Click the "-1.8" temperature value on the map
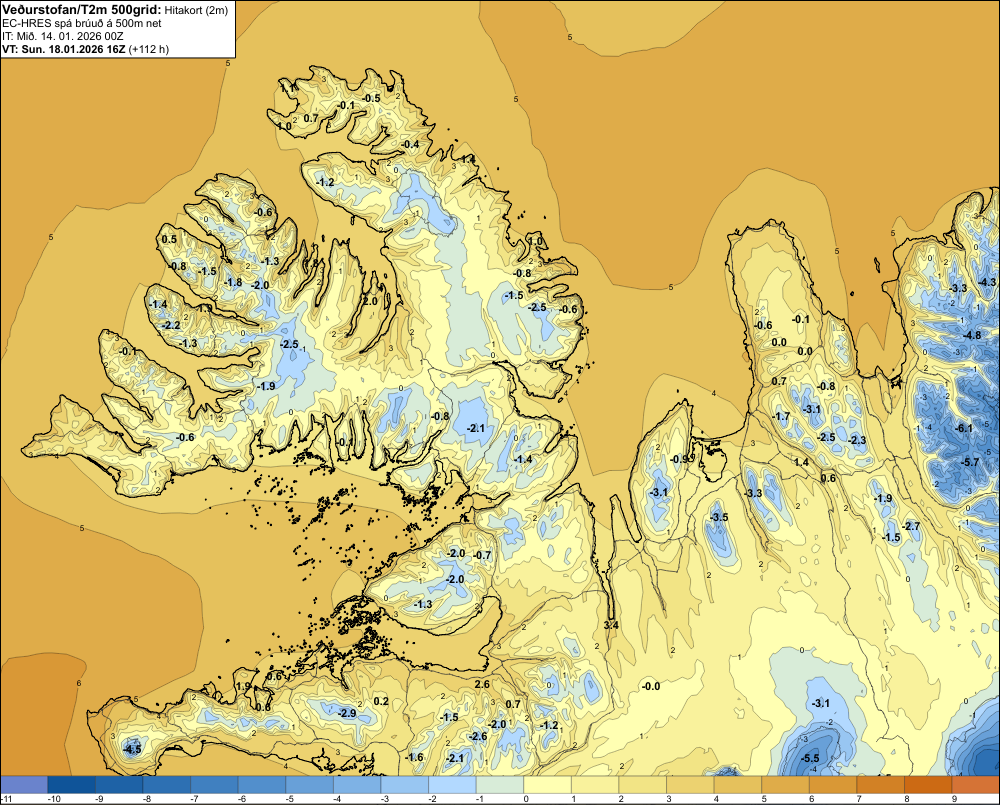 (233, 283)
